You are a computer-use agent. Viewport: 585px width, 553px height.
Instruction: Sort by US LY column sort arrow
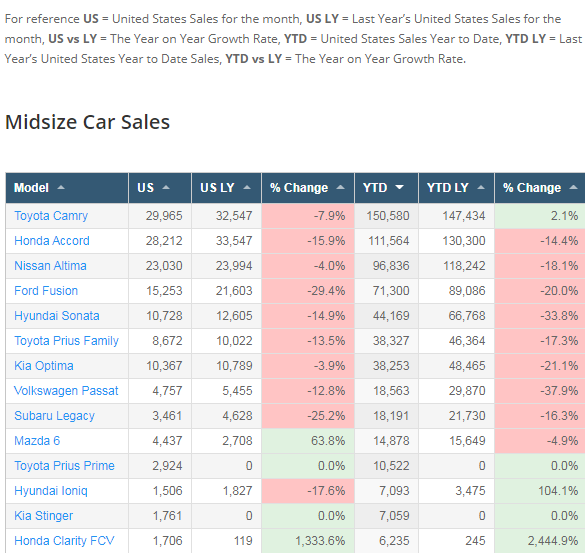point(247,187)
